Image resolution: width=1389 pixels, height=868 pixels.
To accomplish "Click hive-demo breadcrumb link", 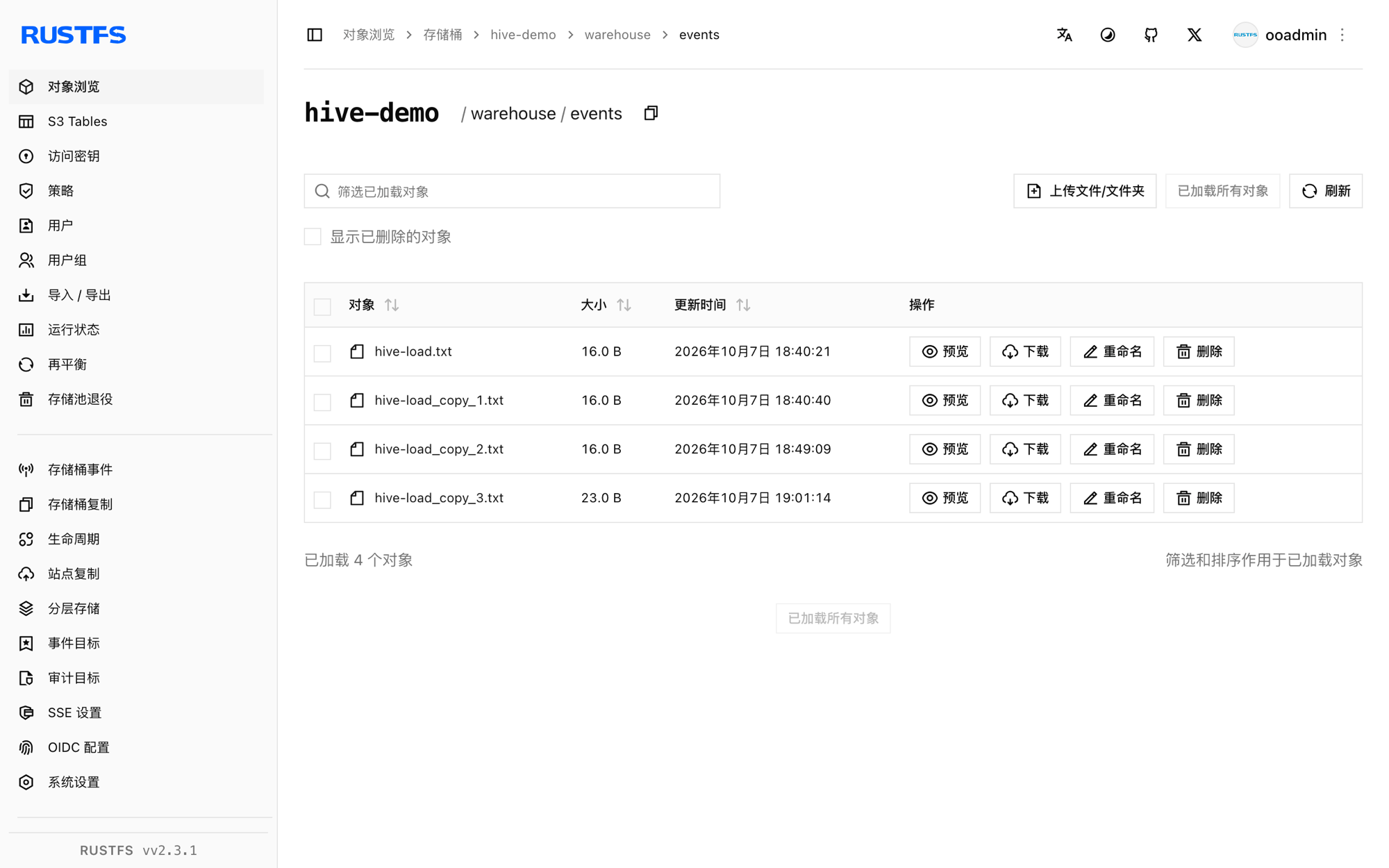I will coord(523,35).
